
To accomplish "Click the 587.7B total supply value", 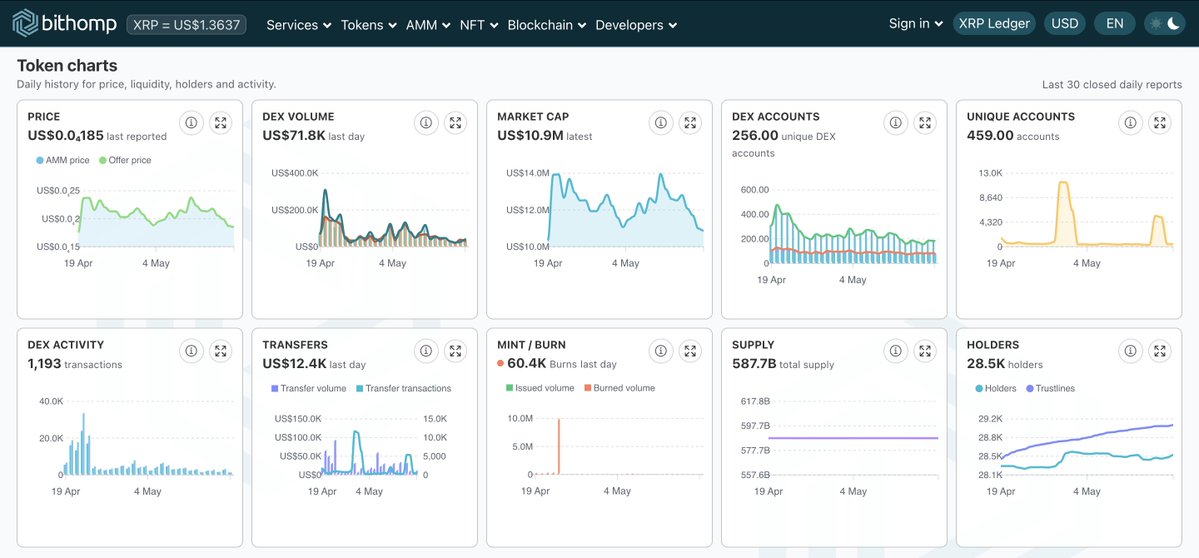I will point(753,364).
